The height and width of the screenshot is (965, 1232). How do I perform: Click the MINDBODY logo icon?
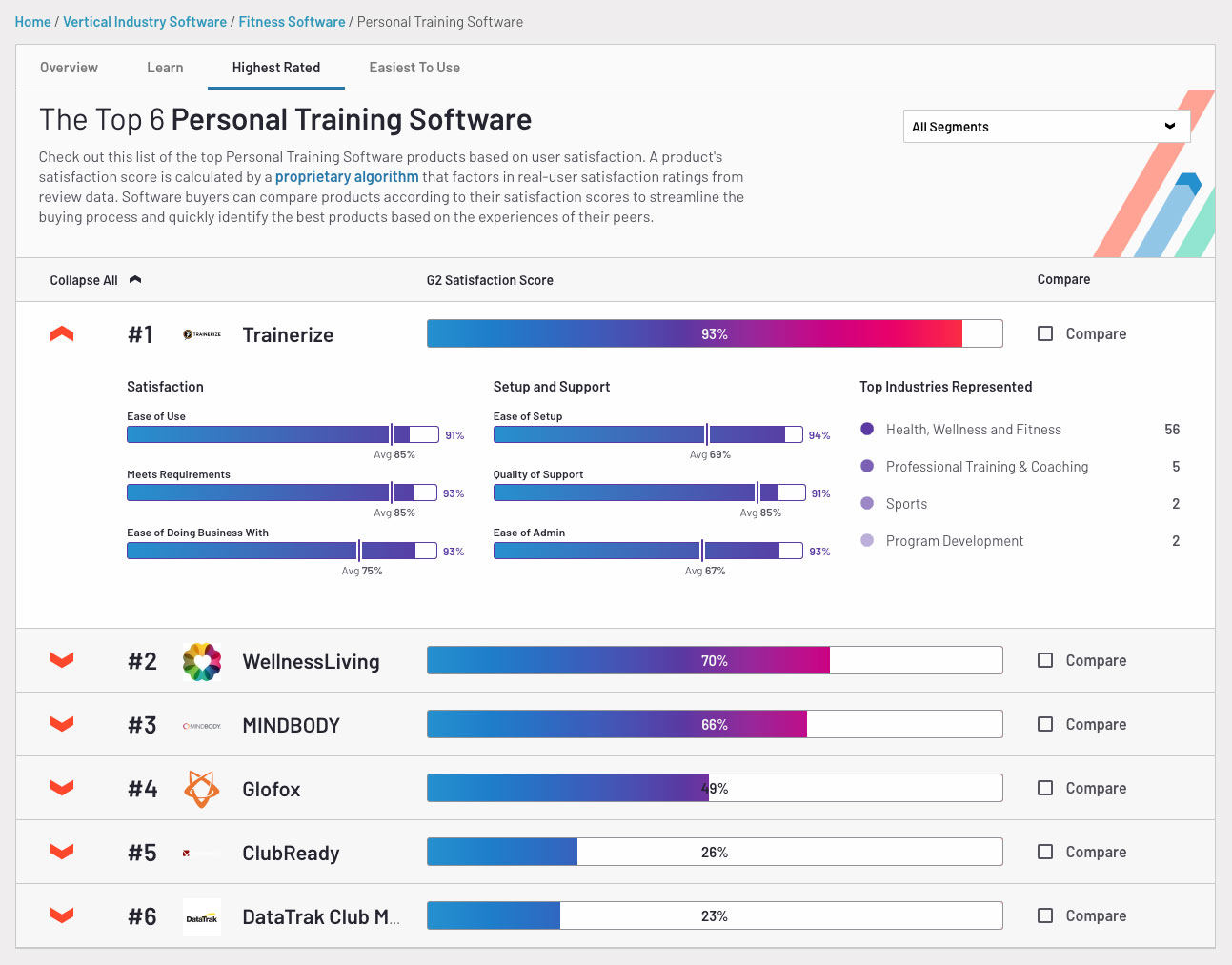point(202,726)
